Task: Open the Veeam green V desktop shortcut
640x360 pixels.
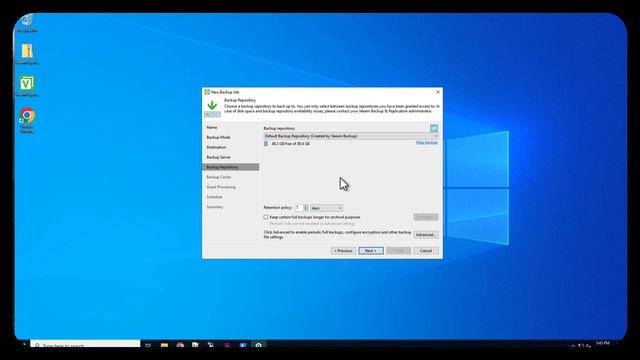Action: (27, 86)
